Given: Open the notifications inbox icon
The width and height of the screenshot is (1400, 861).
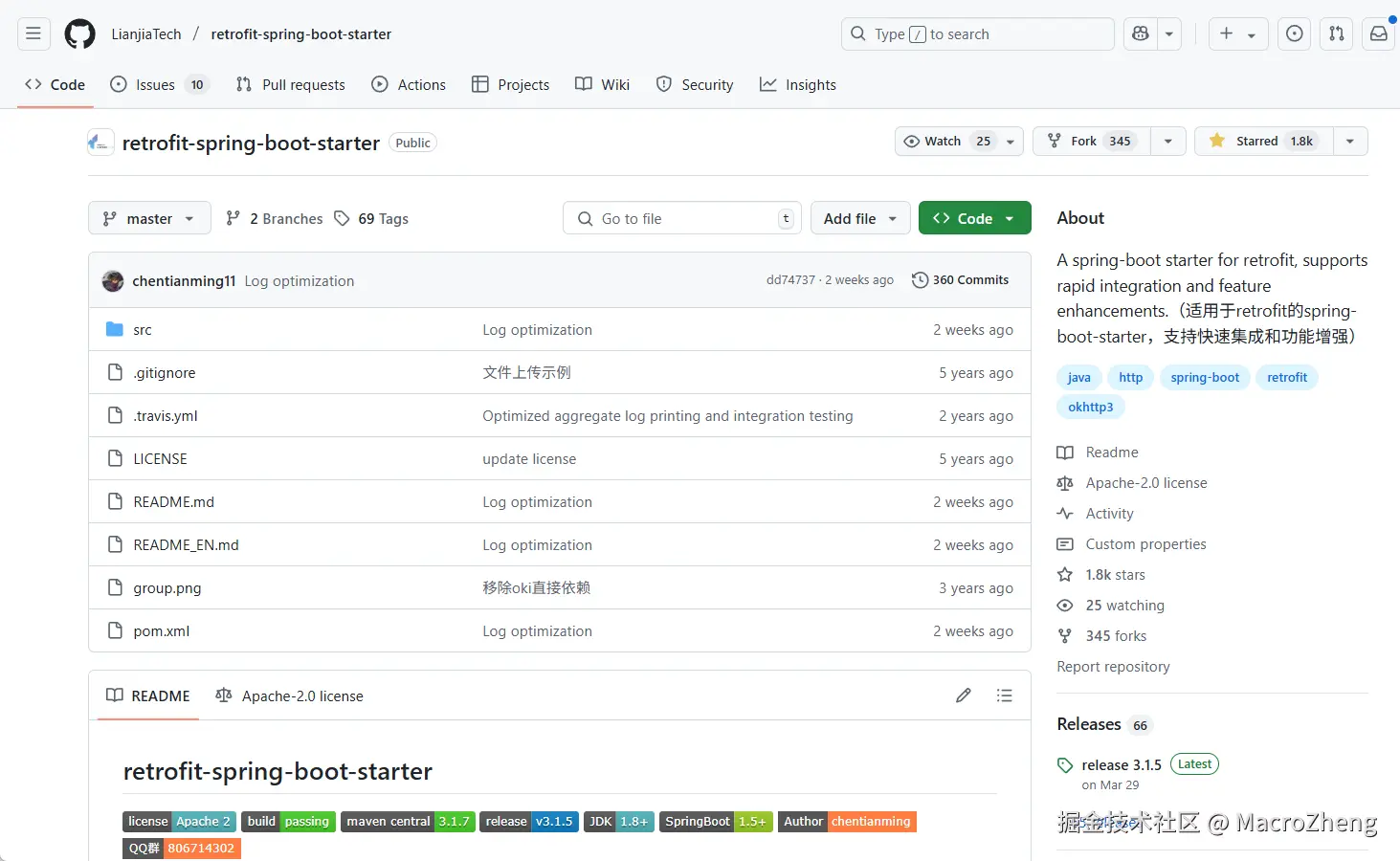Looking at the screenshot, I should (x=1379, y=33).
